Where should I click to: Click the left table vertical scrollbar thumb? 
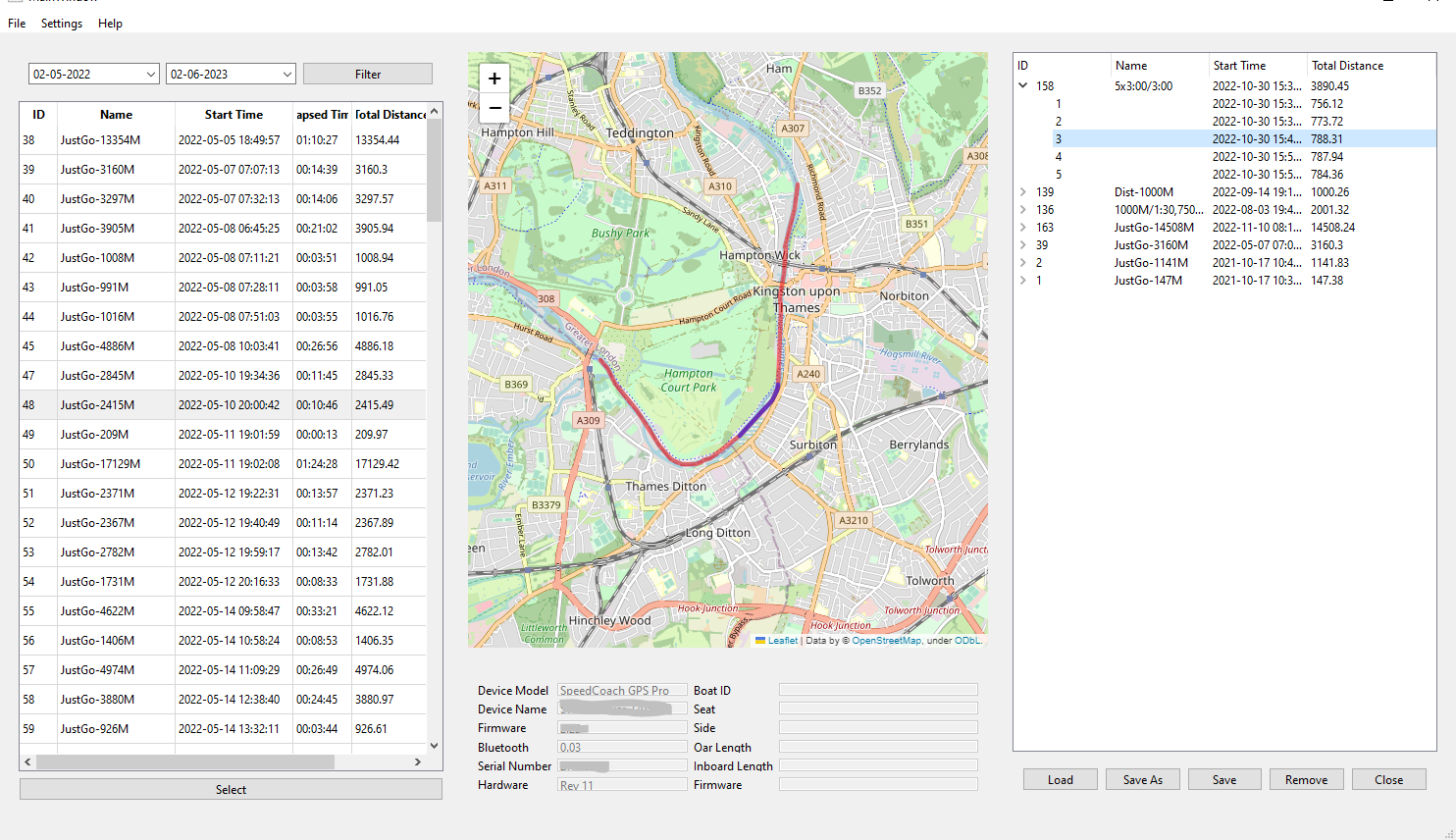434,170
